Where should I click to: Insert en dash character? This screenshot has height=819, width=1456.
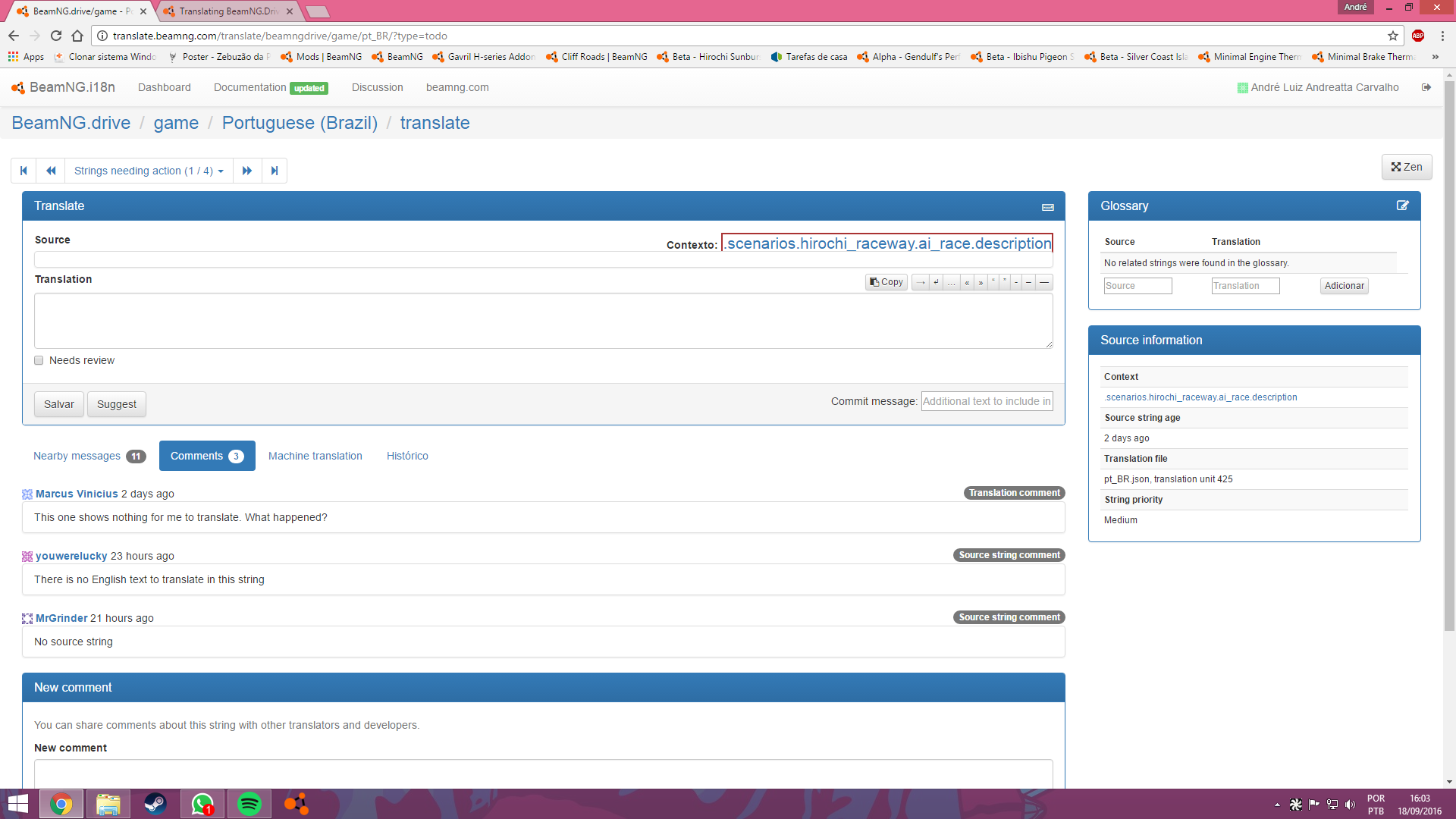click(1028, 282)
